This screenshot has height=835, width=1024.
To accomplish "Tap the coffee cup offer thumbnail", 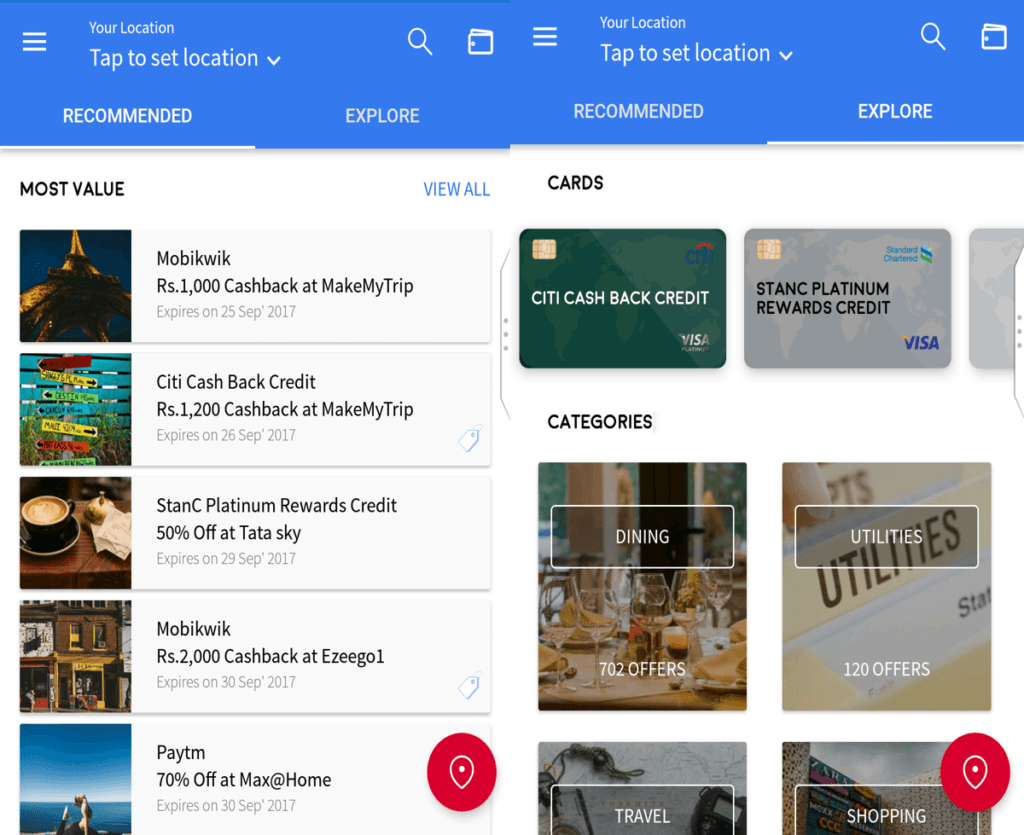I will tap(76, 533).
